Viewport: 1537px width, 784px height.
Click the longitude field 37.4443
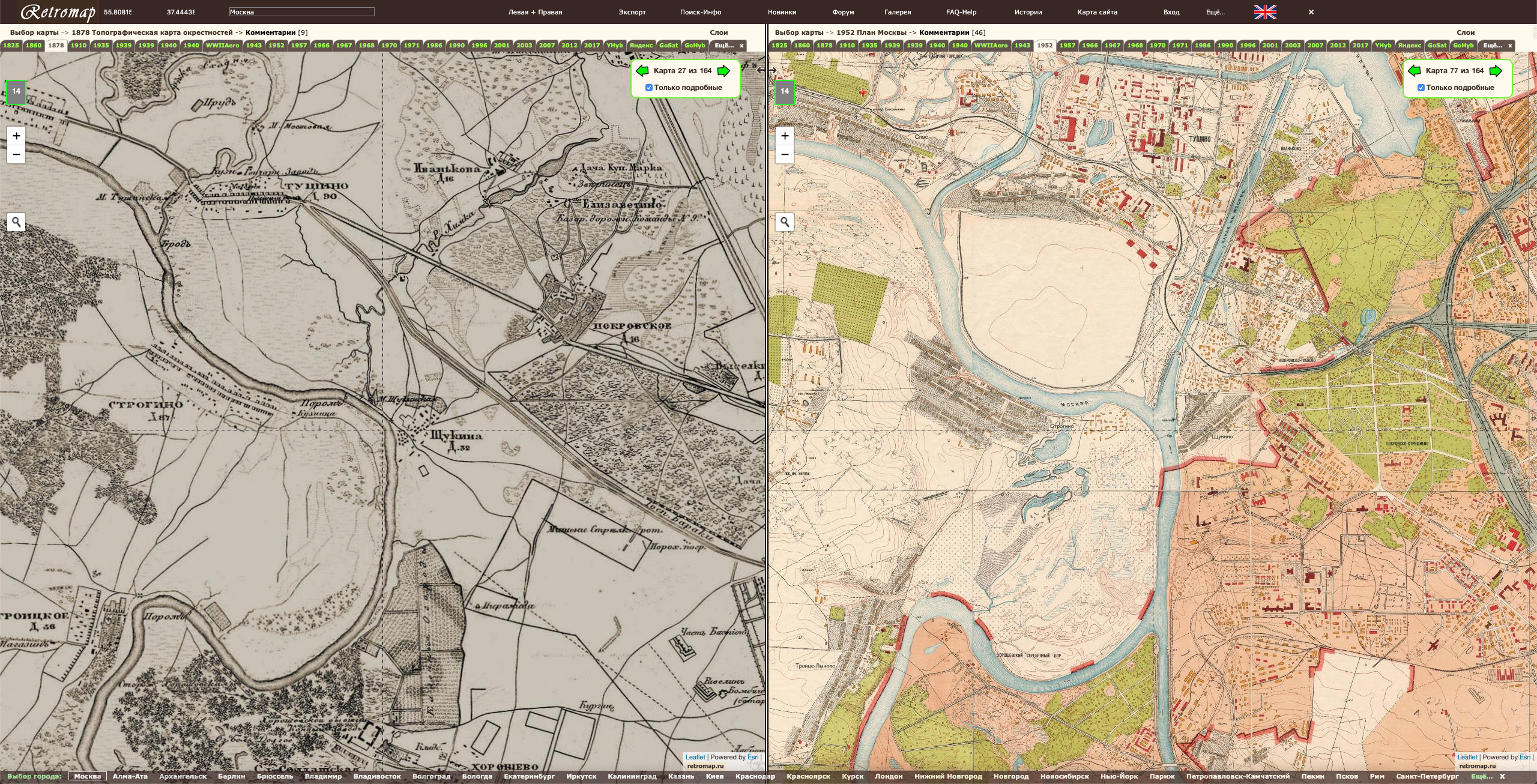click(x=181, y=12)
